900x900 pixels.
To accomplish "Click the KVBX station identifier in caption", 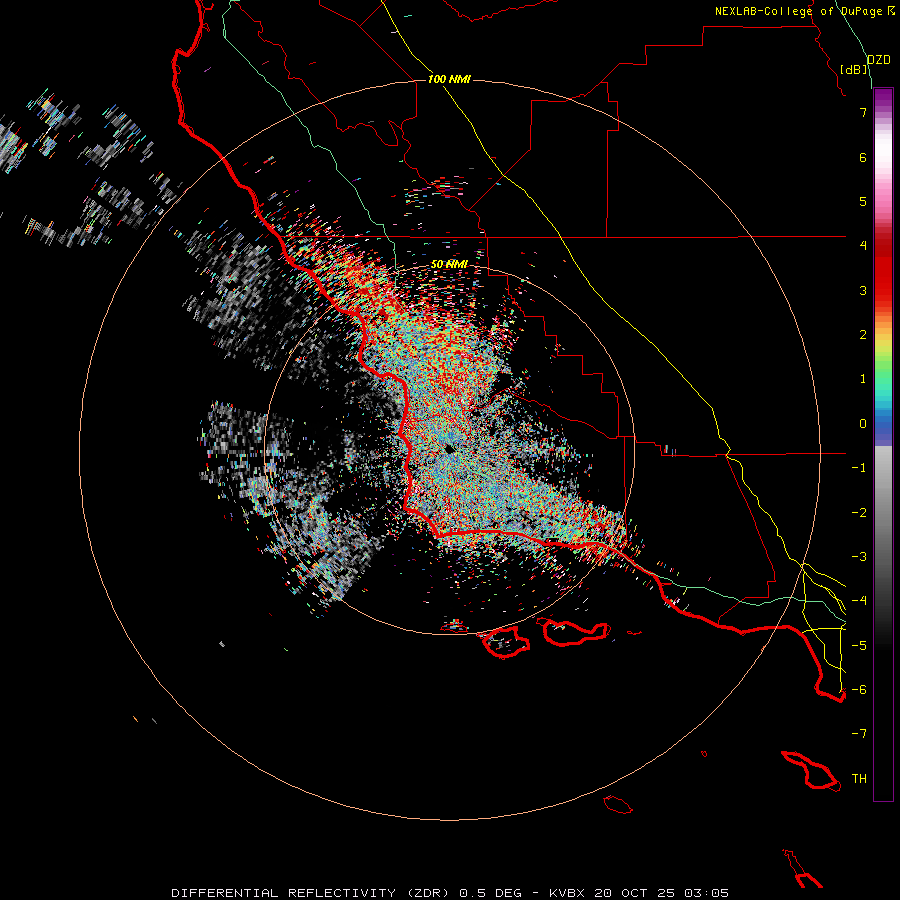I will coord(567,893).
